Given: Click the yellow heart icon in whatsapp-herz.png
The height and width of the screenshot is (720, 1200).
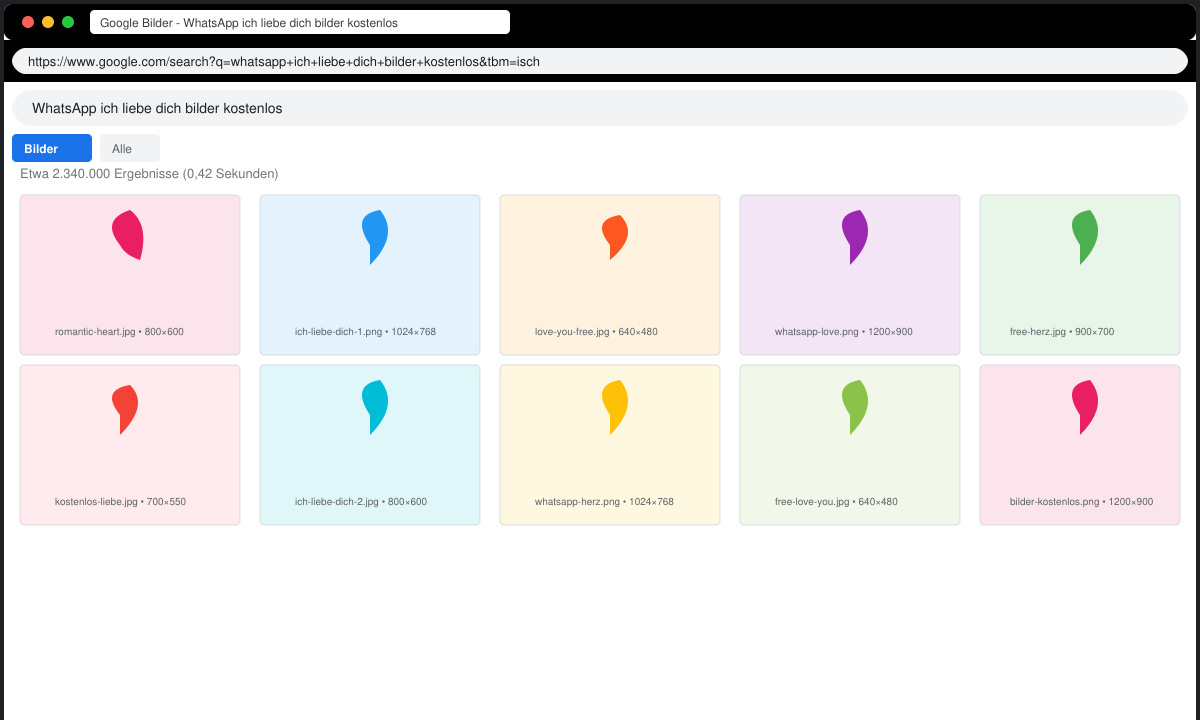Looking at the screenshot, I should (614, 407).
